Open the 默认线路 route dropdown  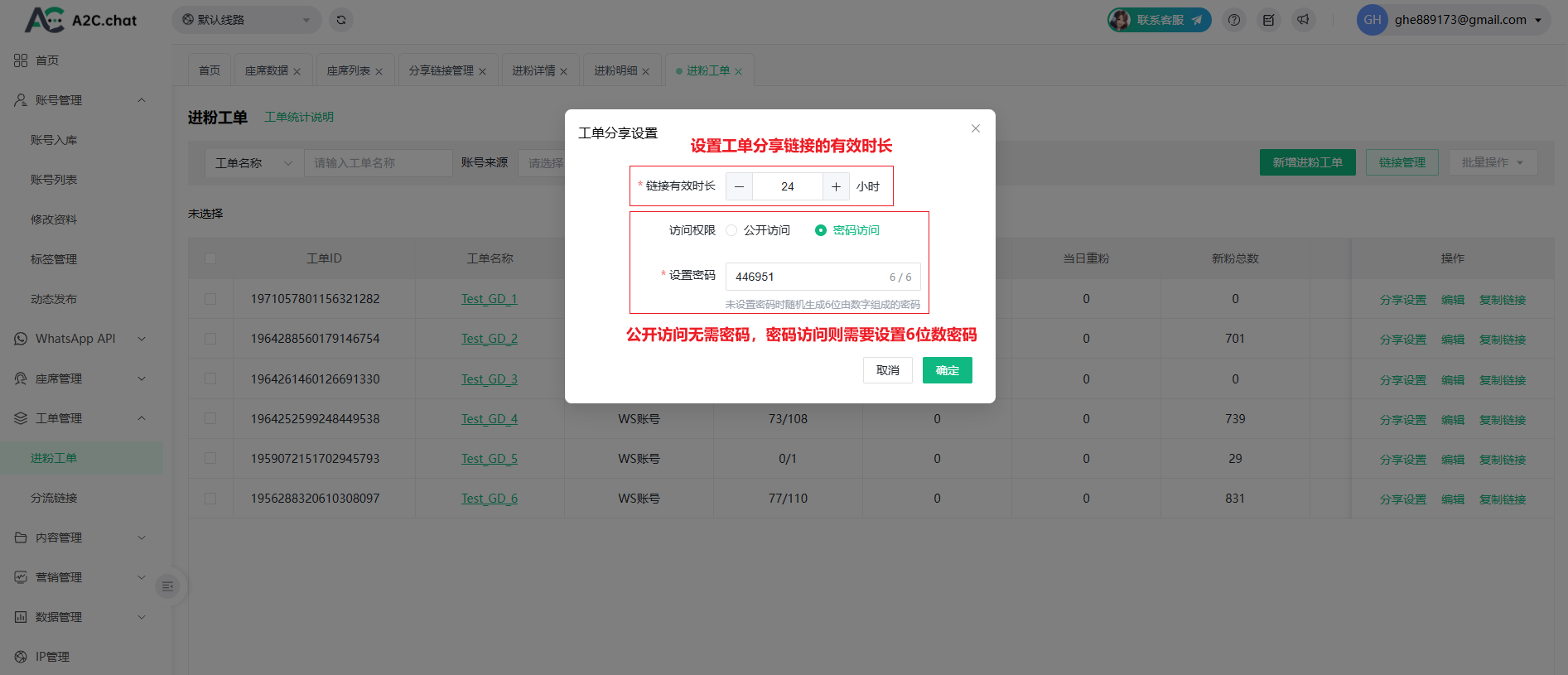[x=246, y=20]
